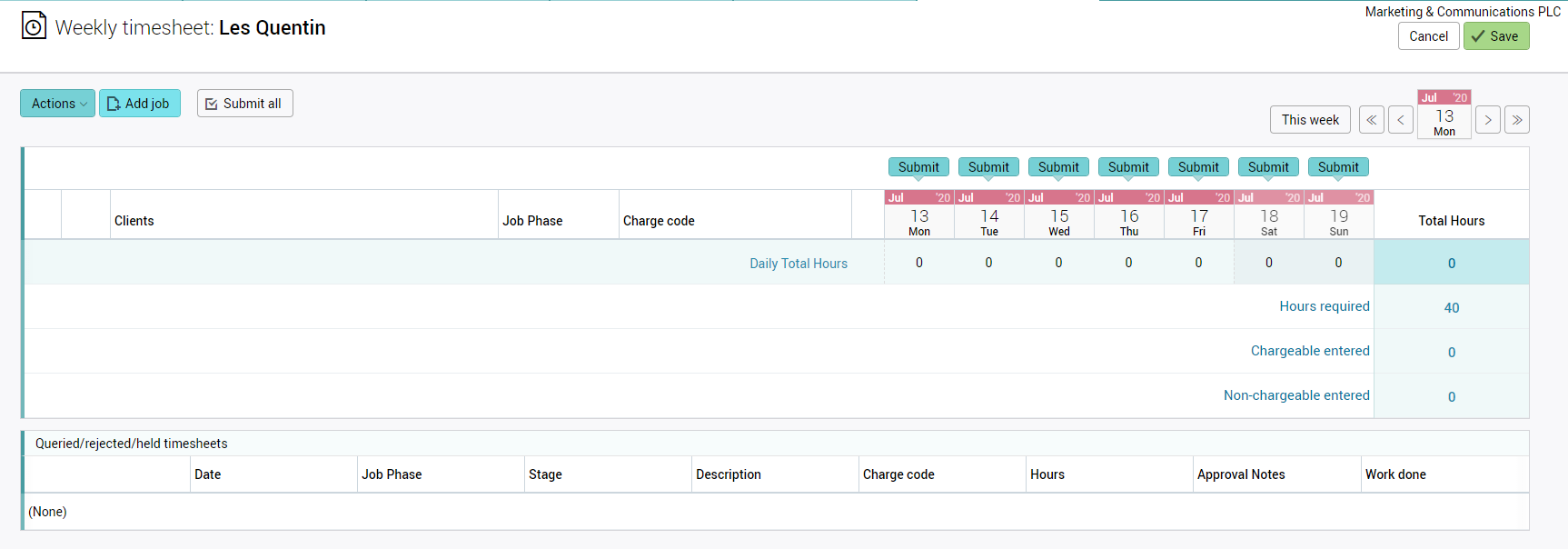This screenshot has width=1568, height=549.
Task: Click Approval Notes column header
Action: 1241,474
